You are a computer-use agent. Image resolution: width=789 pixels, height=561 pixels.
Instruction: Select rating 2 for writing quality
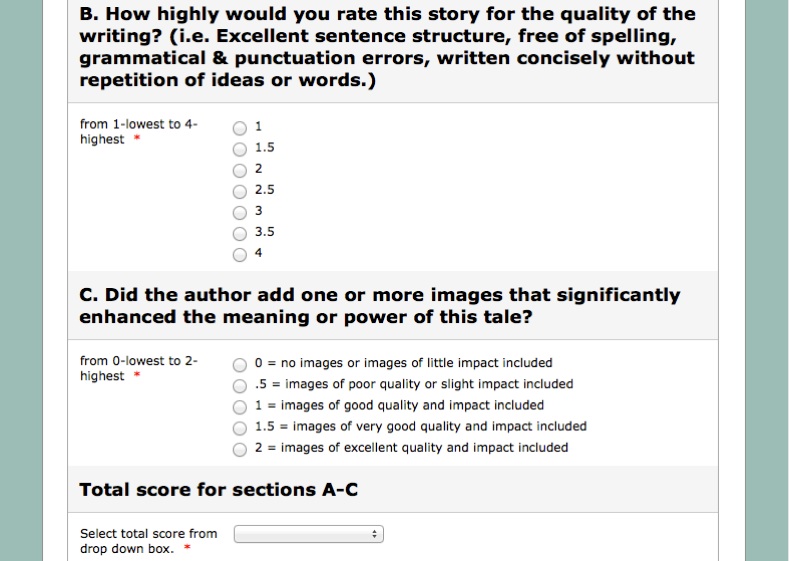tap(240, 170)
